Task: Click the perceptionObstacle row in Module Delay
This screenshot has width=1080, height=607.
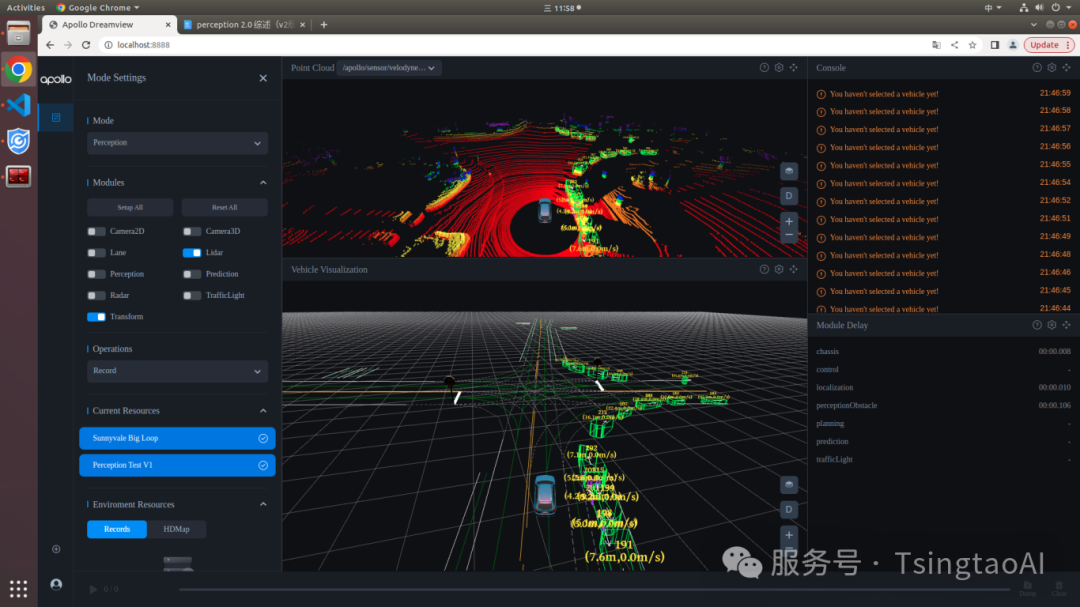Action: (x=944, y=405)
